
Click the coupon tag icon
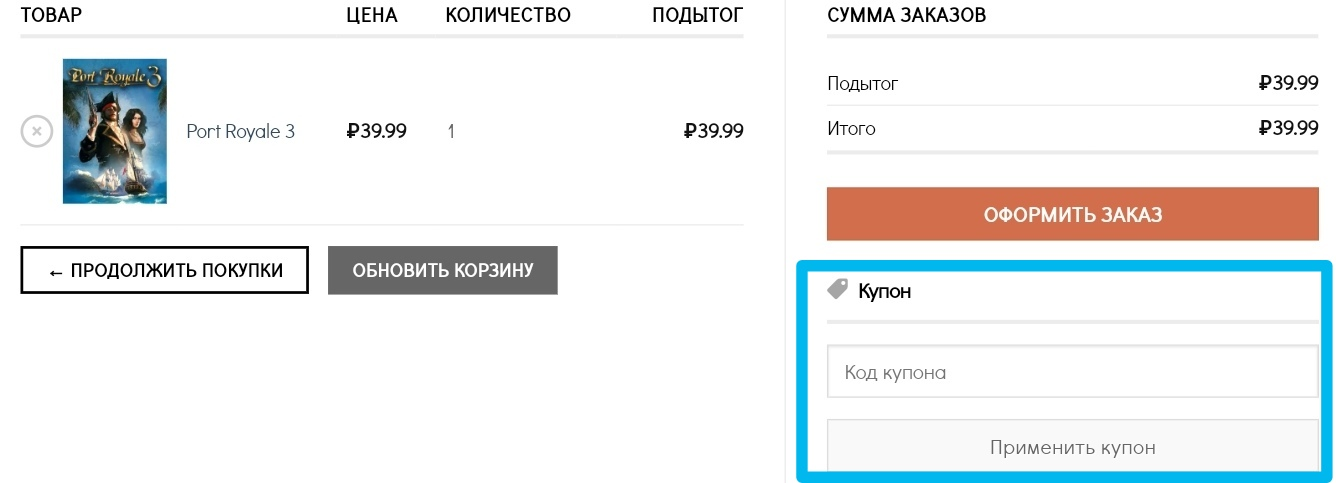838,290
